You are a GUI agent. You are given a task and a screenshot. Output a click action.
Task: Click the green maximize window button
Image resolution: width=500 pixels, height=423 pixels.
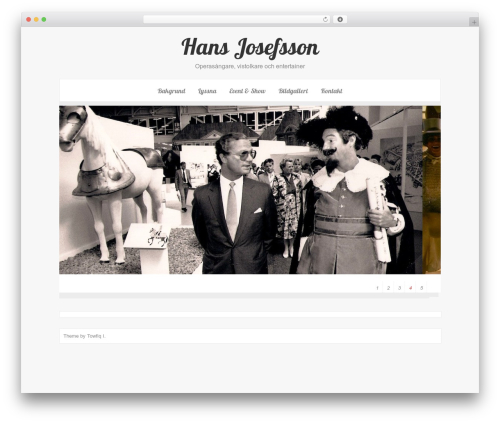pos(44,20)
